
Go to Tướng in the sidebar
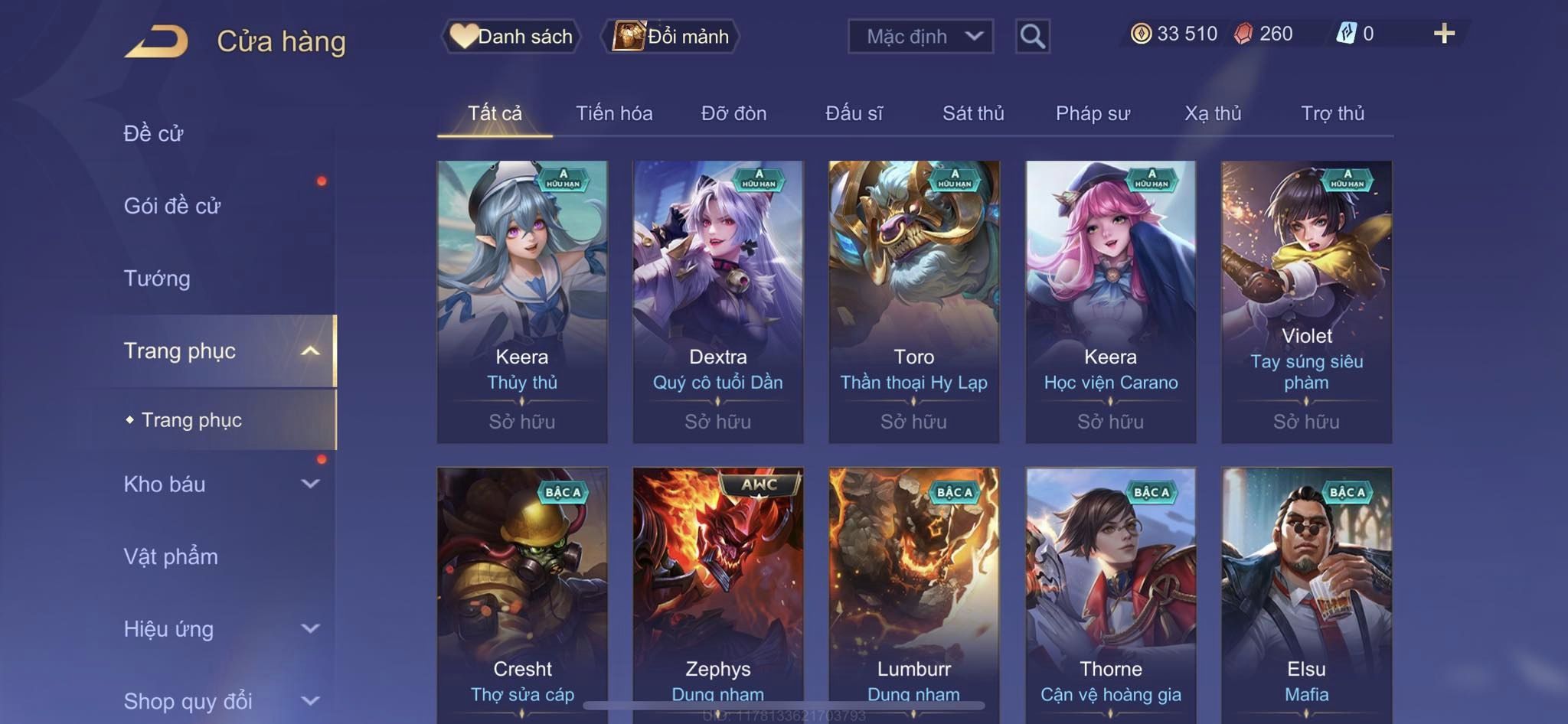157,279
